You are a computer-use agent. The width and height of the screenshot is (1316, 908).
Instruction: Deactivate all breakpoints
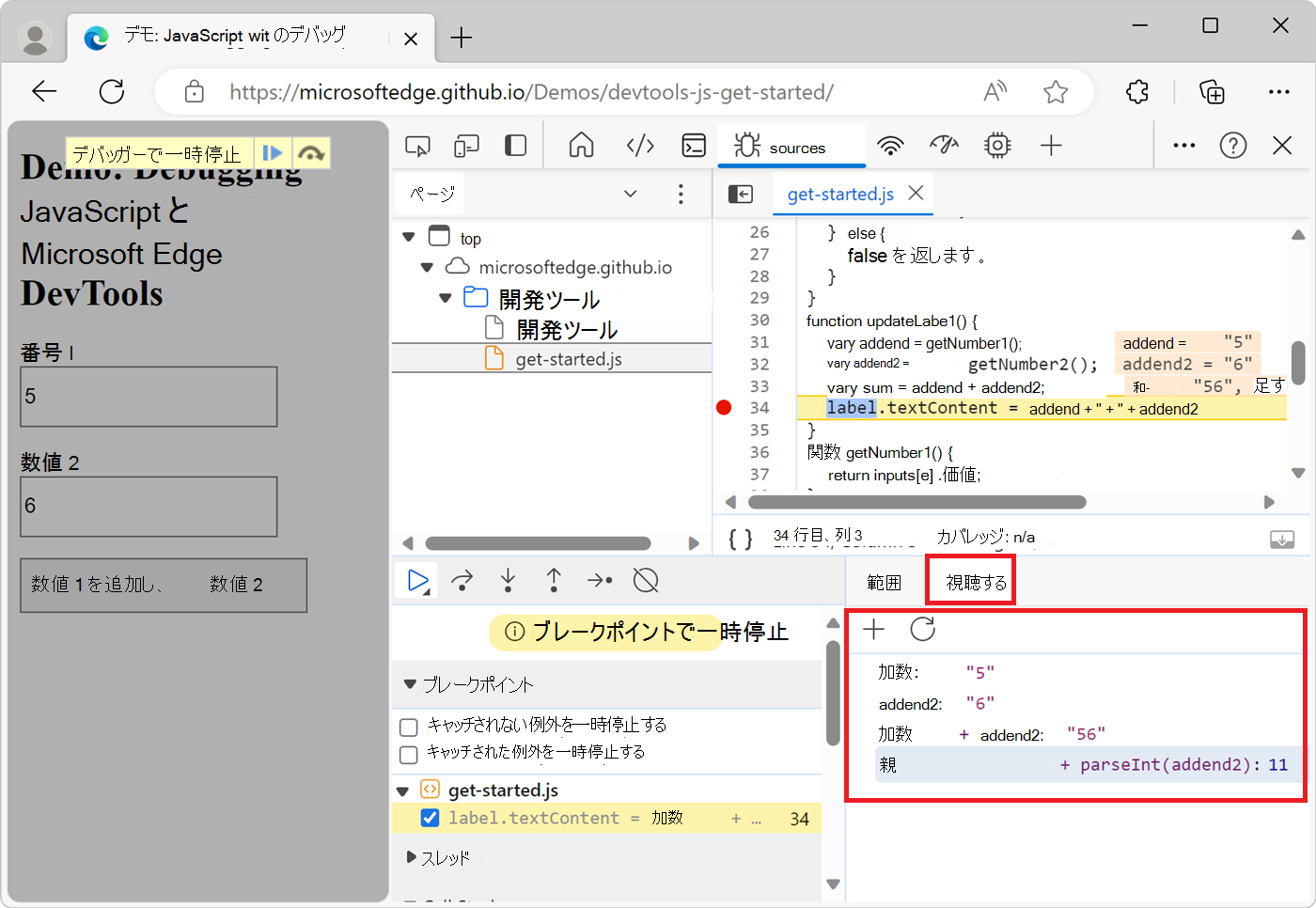[645, 580]
